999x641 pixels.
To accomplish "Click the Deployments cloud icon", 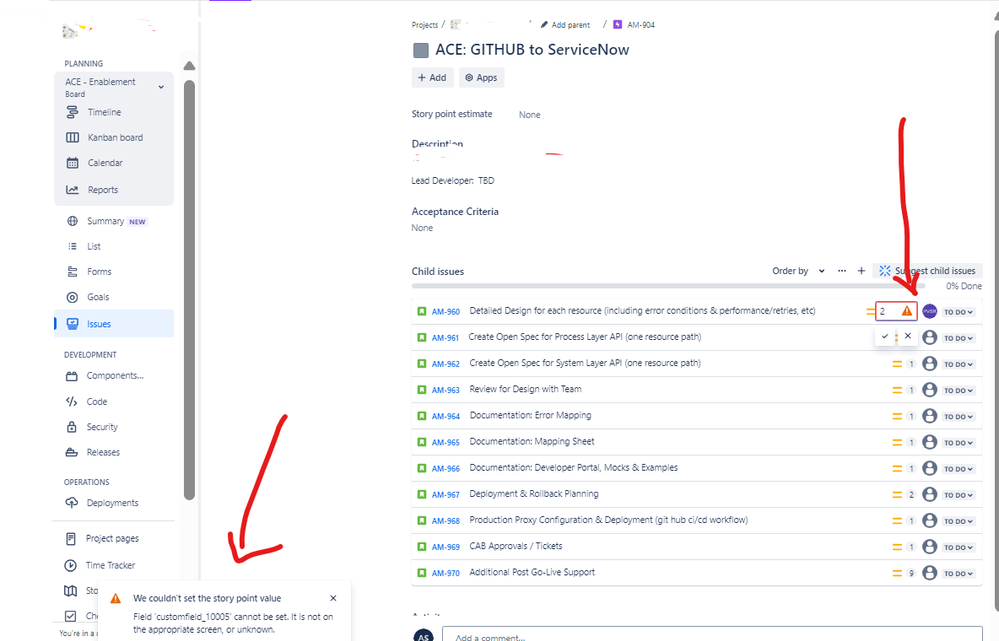I will 72,503.
